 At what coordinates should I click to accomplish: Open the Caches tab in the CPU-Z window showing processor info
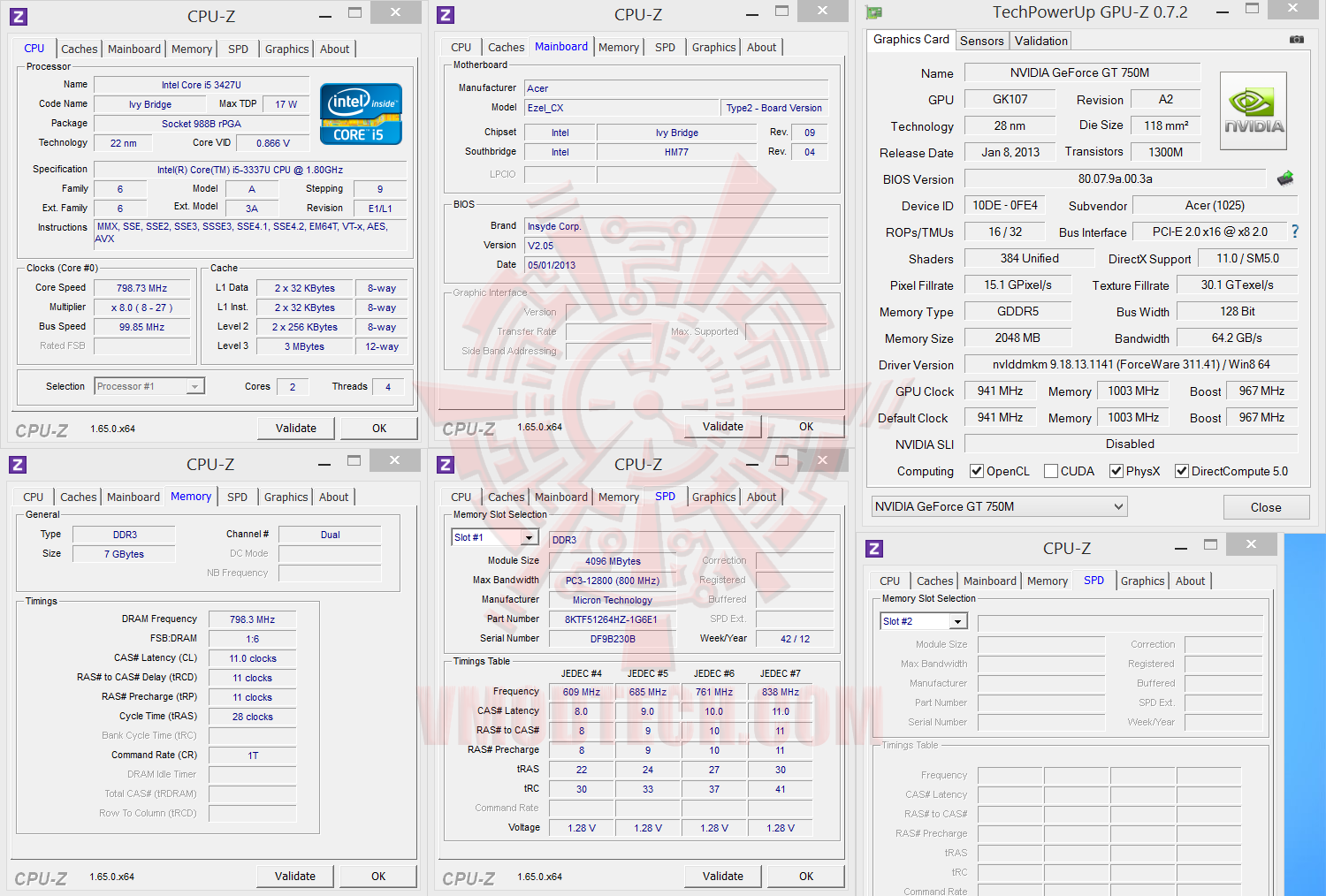(80, 49)
